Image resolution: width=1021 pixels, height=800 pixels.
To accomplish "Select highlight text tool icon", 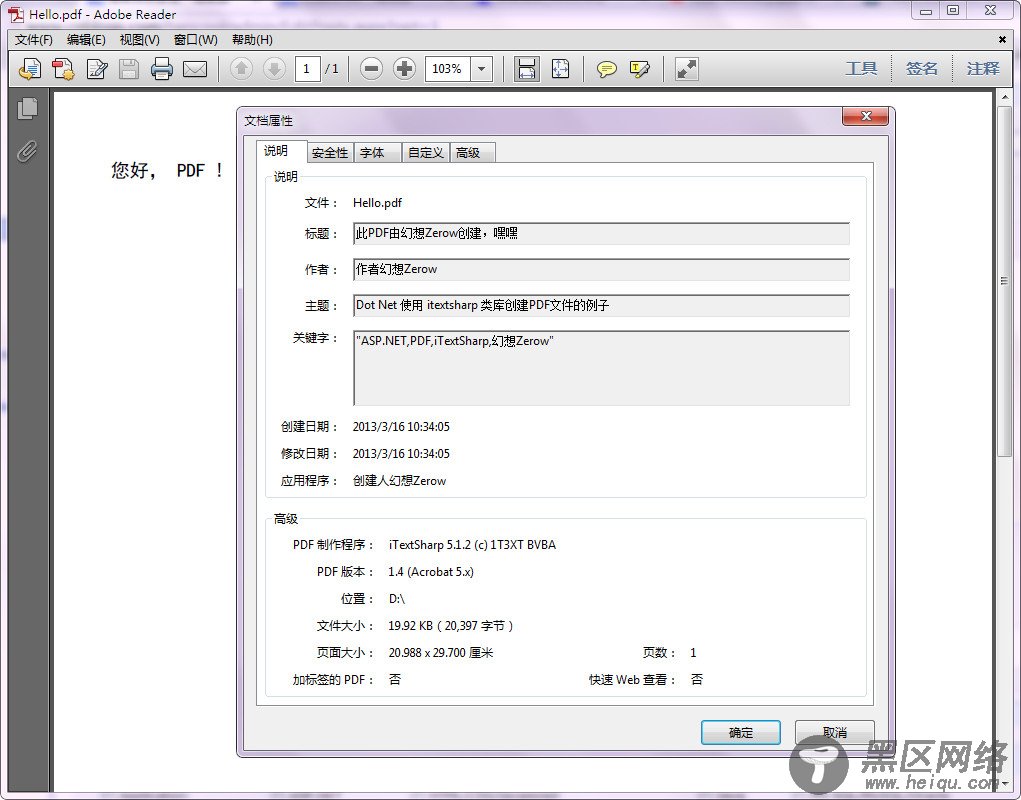I will point(639,68).
